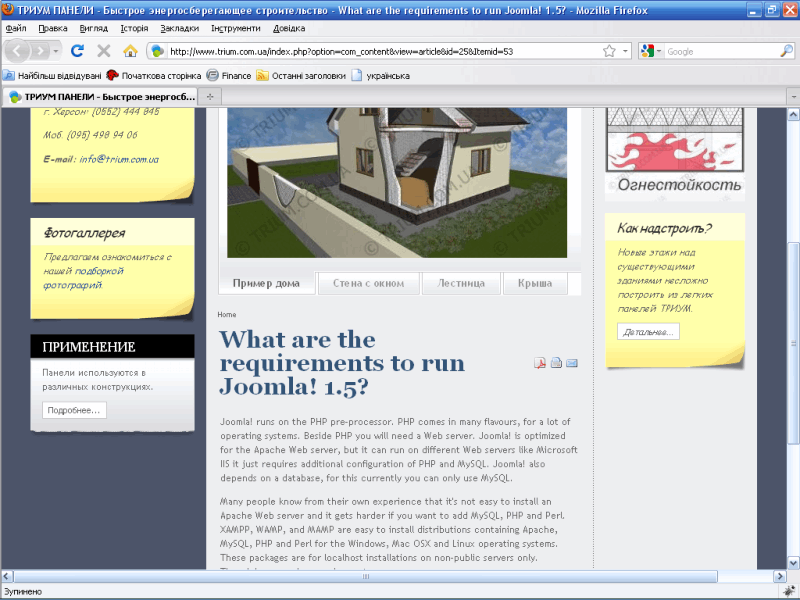The width and height of the screenshot is (800, 600).
Task: Click the Зупинено status bar text
Action: [23, 592]
